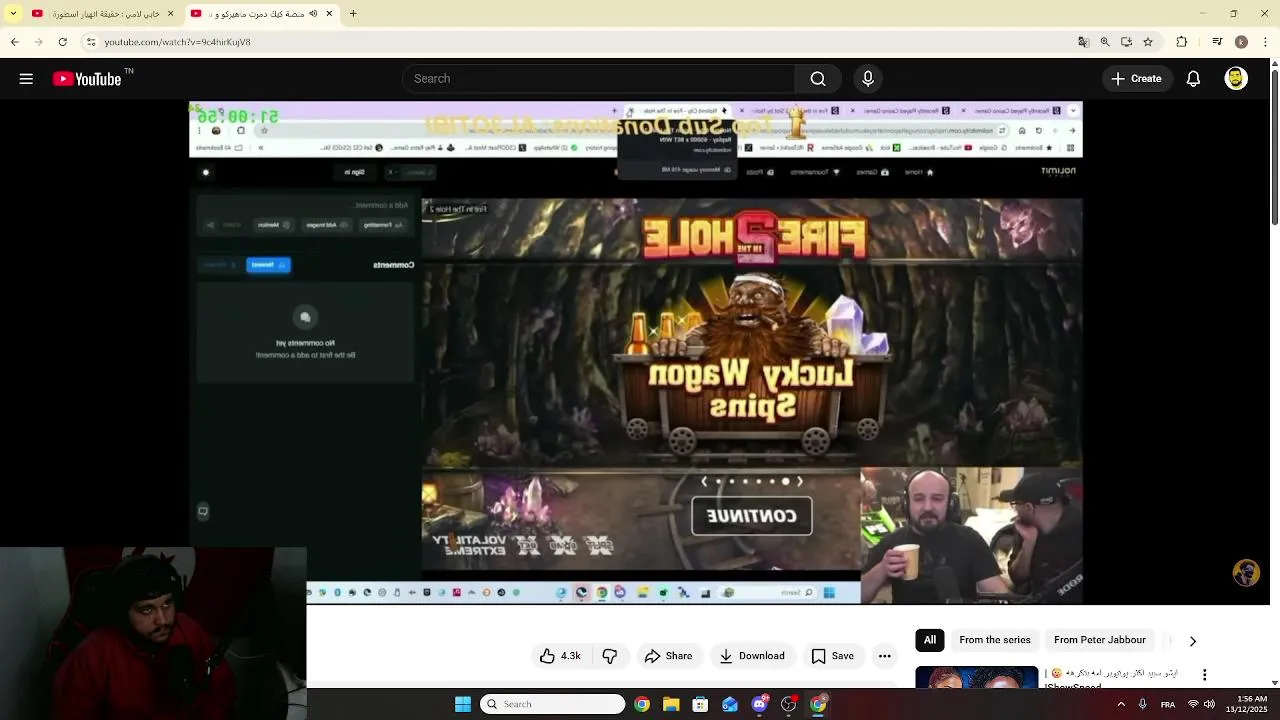
Task: Open Chrome media controls icon
Action: pos(1217,42)
